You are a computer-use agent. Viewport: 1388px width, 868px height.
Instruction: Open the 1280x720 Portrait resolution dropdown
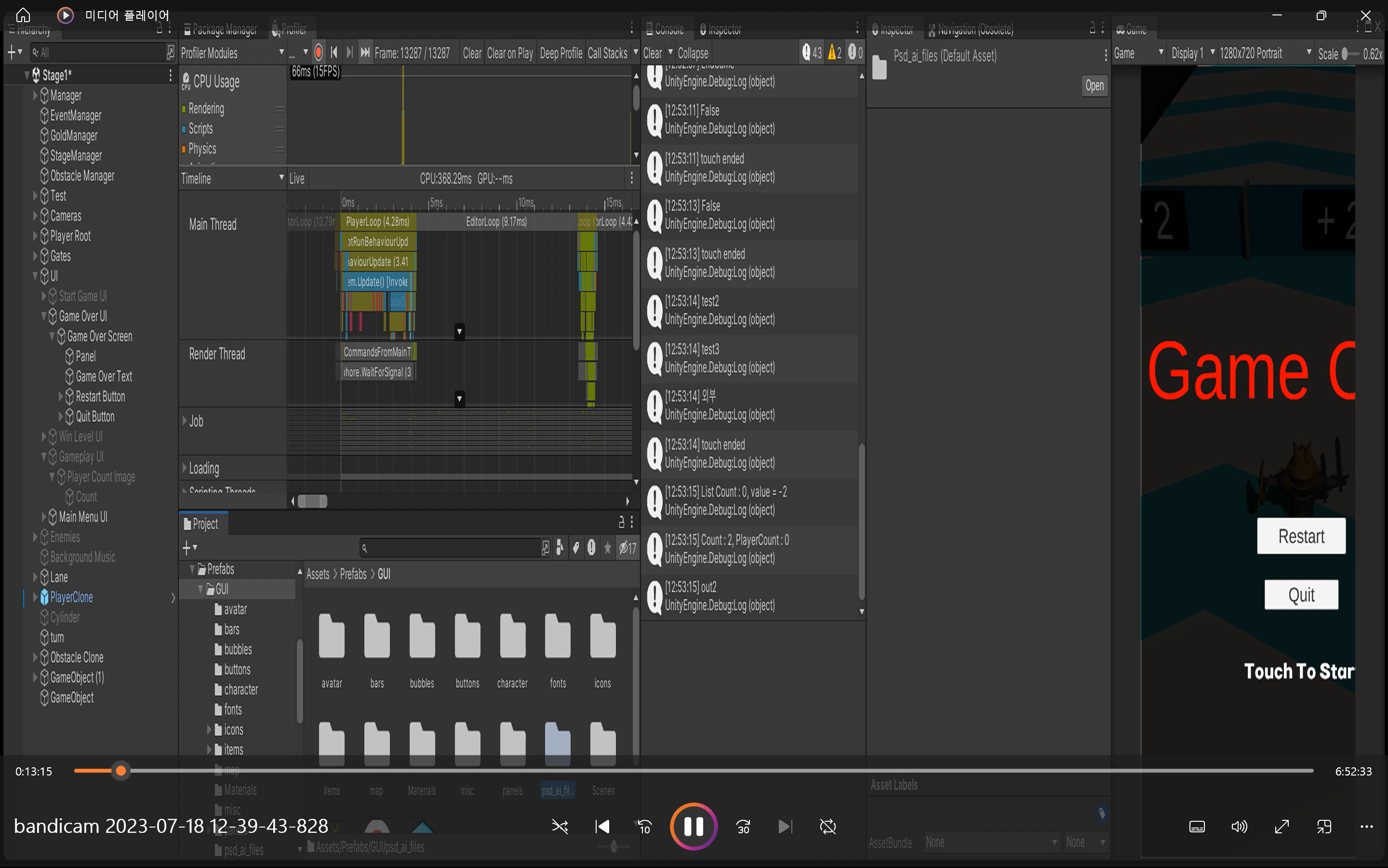point(1265,53)
